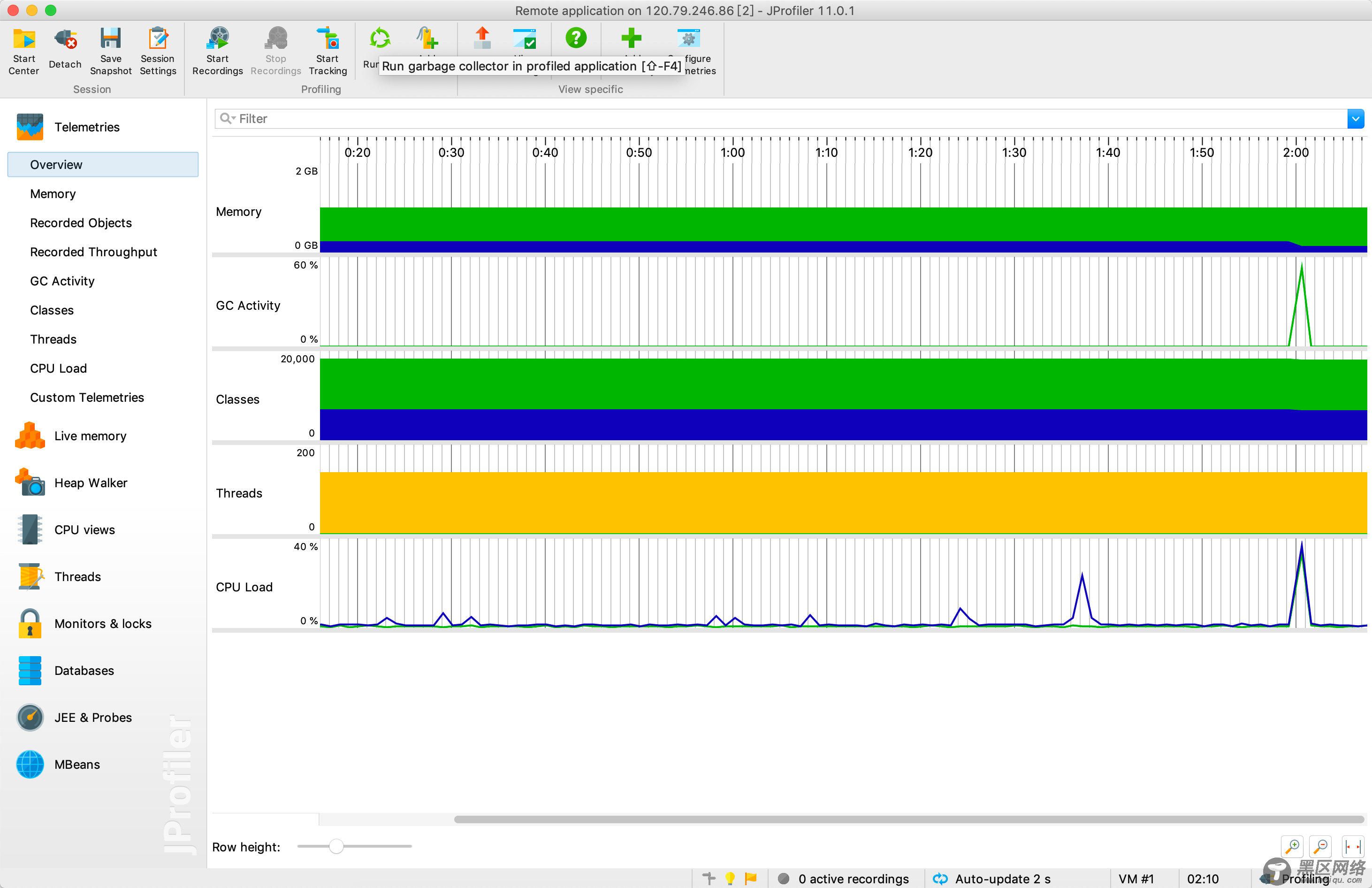Click the CPU Load row label in the overview
Screen dimensions: 1372x888
click(244, 587)
